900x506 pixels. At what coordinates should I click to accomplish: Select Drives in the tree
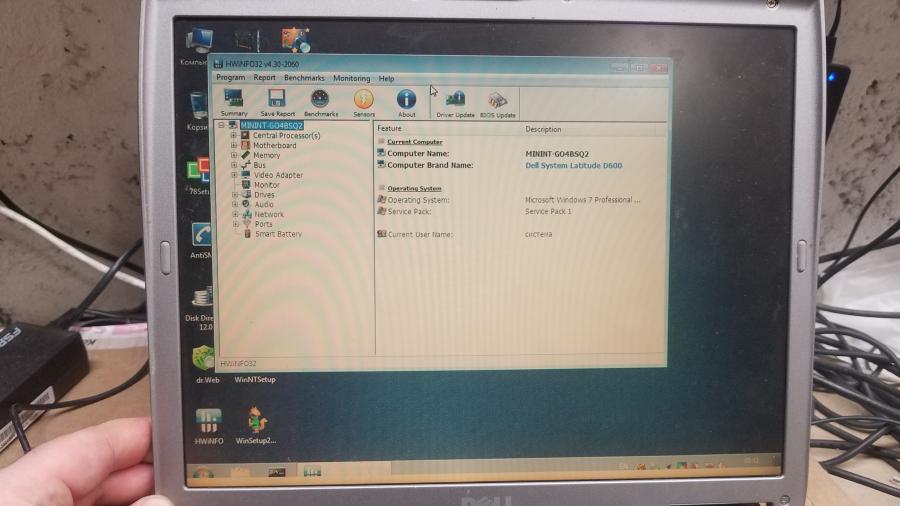click(x=264, y=194)
